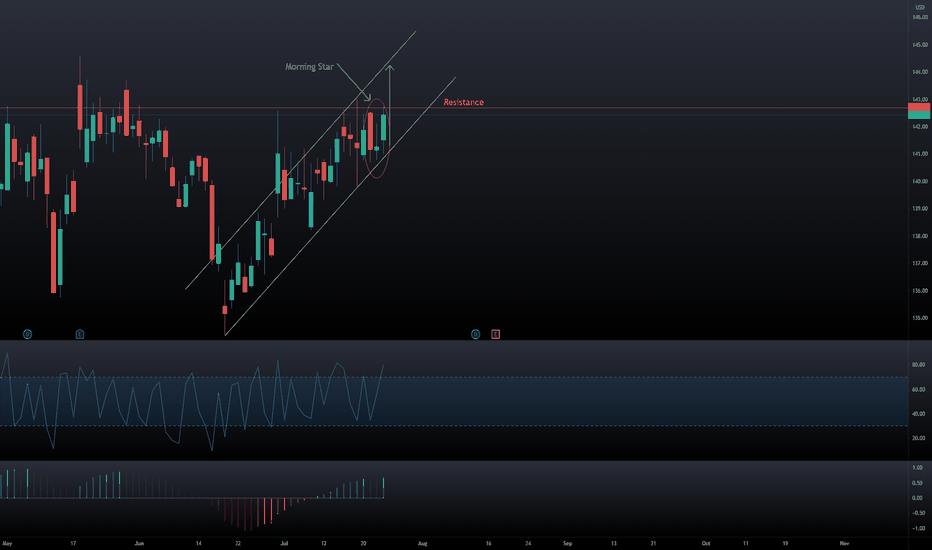Click the 144.00 price axis label
The image size is (932, 550).
[x=920, y=72]
